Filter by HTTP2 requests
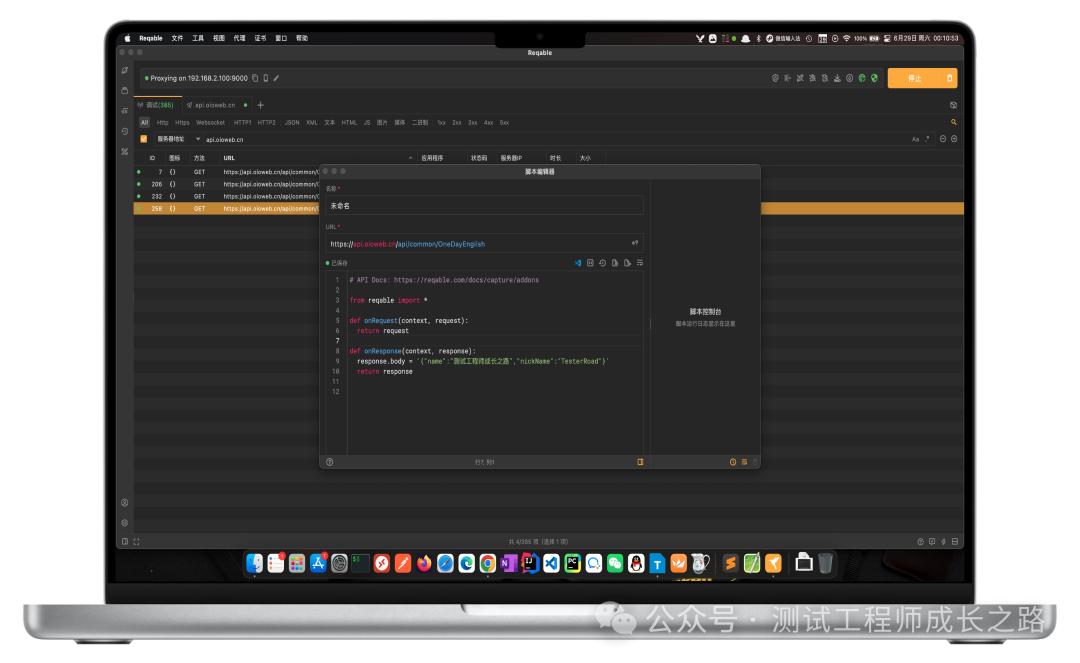The width and height of the screenshot is (1080, 663). (x=267, y=123)
